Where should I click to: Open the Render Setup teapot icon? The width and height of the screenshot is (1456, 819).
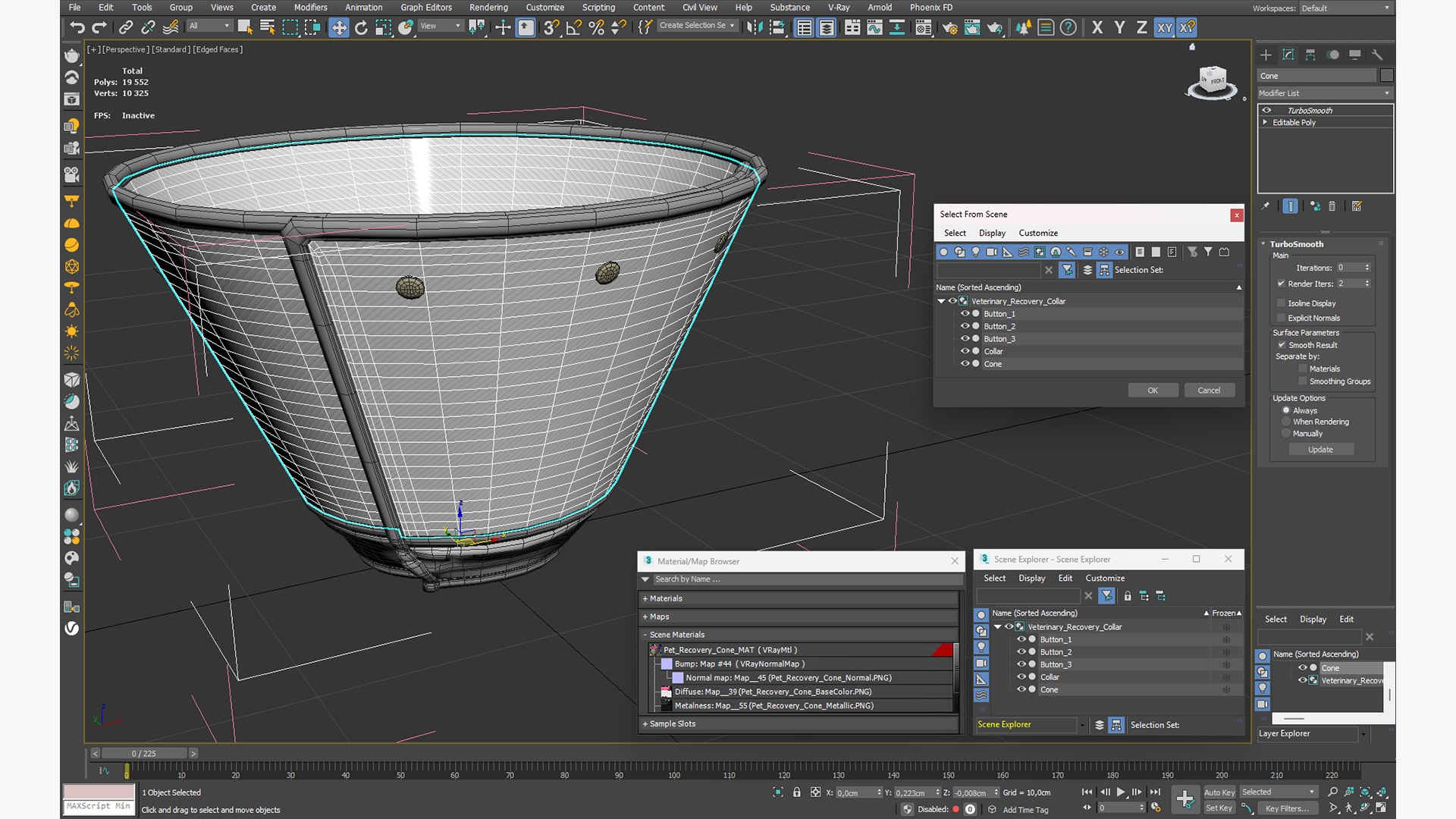point(949,27)
